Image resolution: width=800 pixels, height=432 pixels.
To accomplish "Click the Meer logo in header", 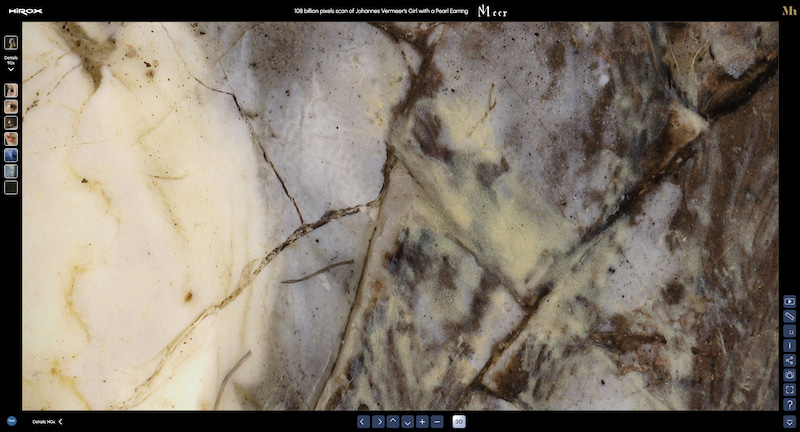I will (x=492, y=11).
